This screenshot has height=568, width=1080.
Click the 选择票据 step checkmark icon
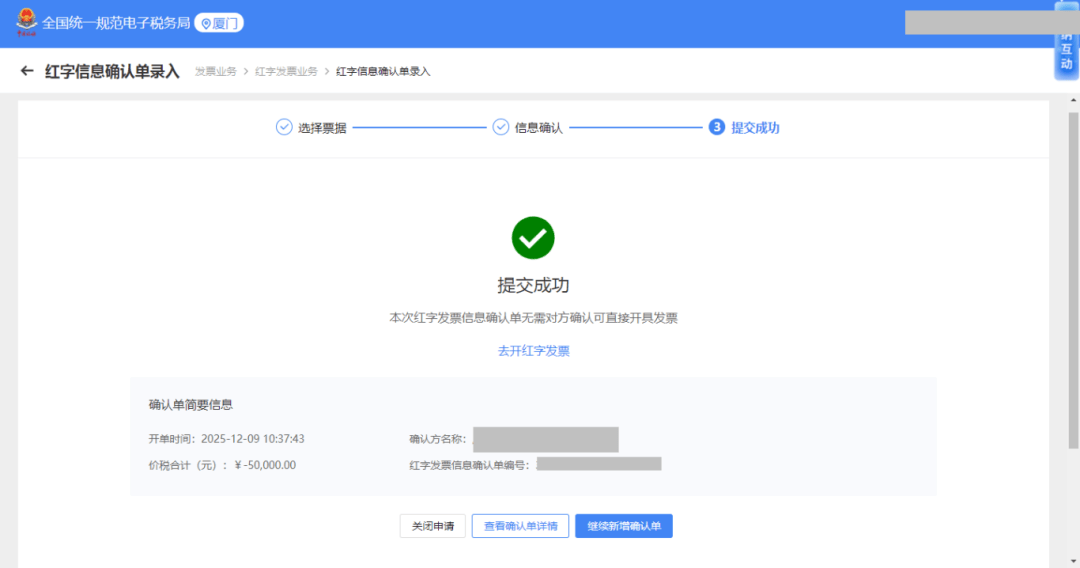point(284,127)
